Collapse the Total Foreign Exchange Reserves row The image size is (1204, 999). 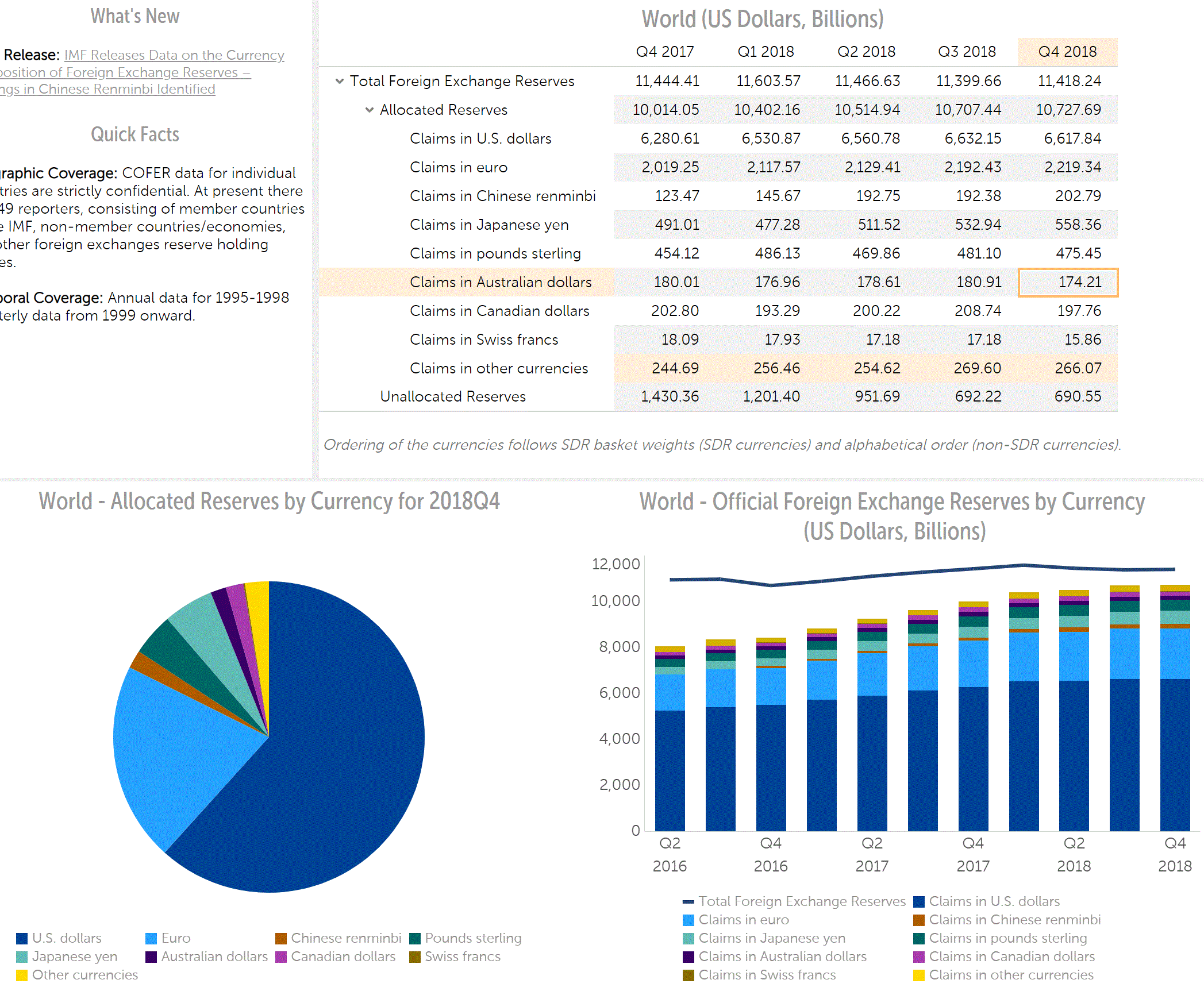point(340,82)
